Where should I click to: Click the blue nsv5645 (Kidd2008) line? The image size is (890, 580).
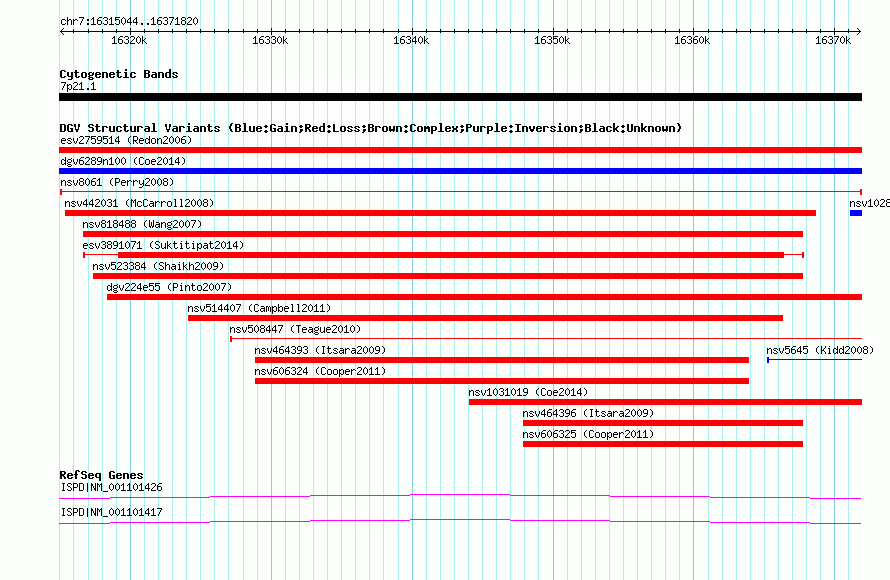click(815, 360)
